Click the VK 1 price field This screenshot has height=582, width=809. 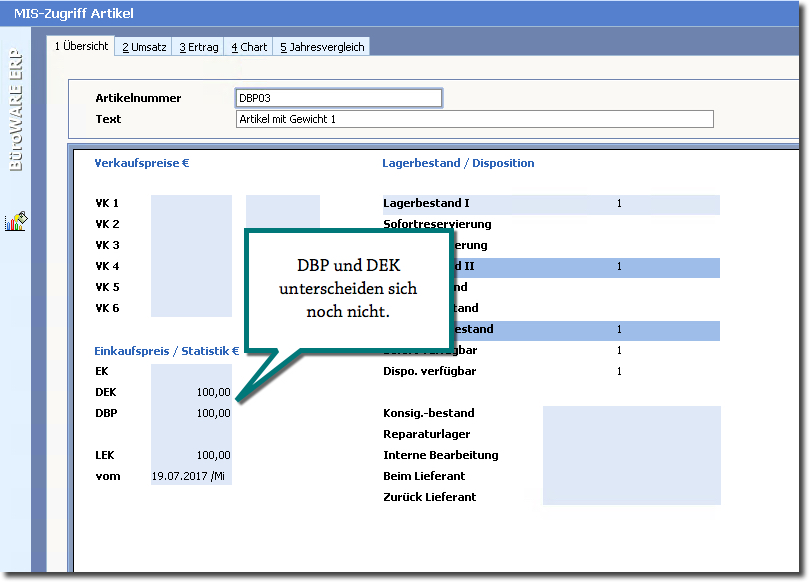[x=191, y=204]
